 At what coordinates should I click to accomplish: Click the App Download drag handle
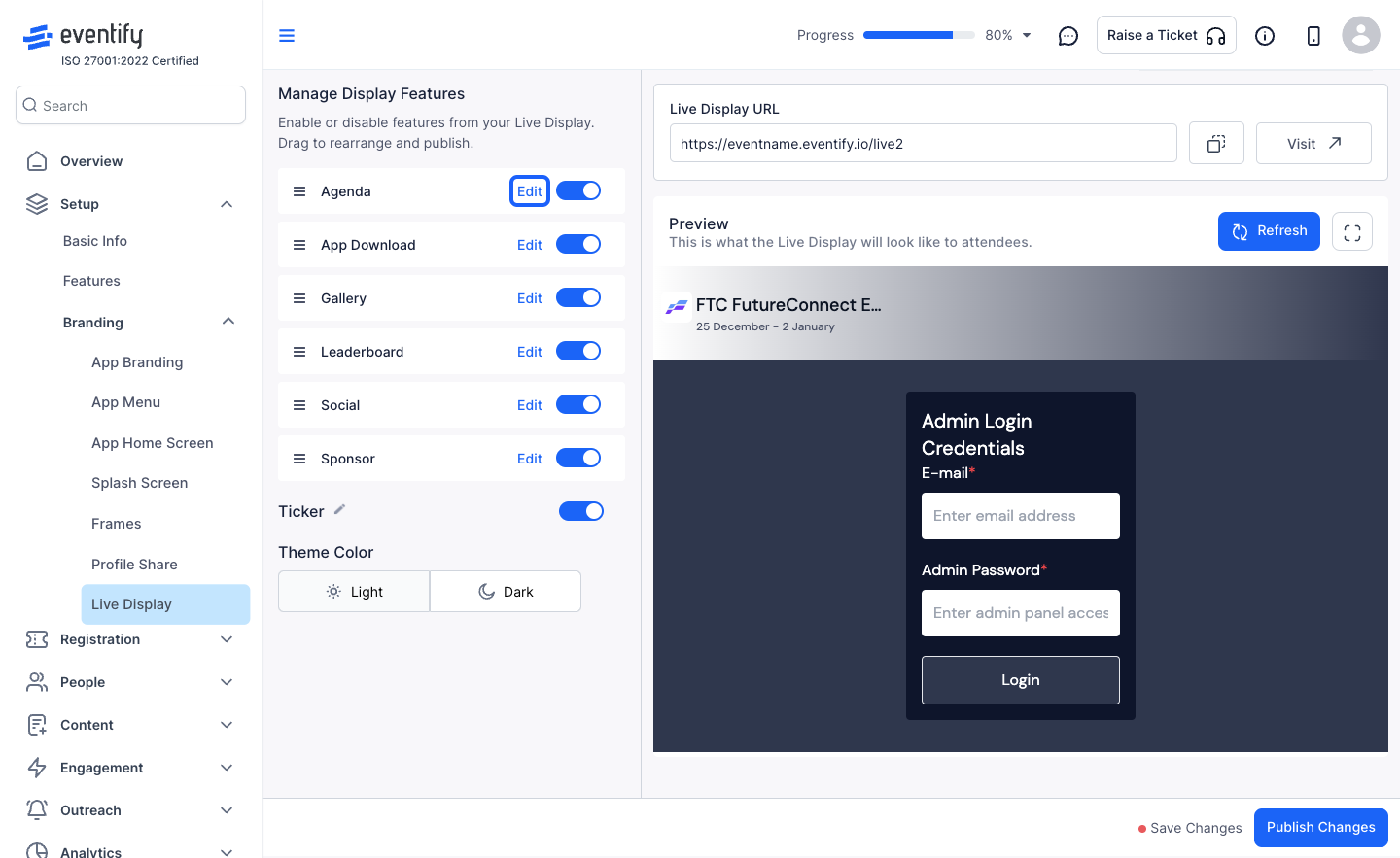[299, 245]
